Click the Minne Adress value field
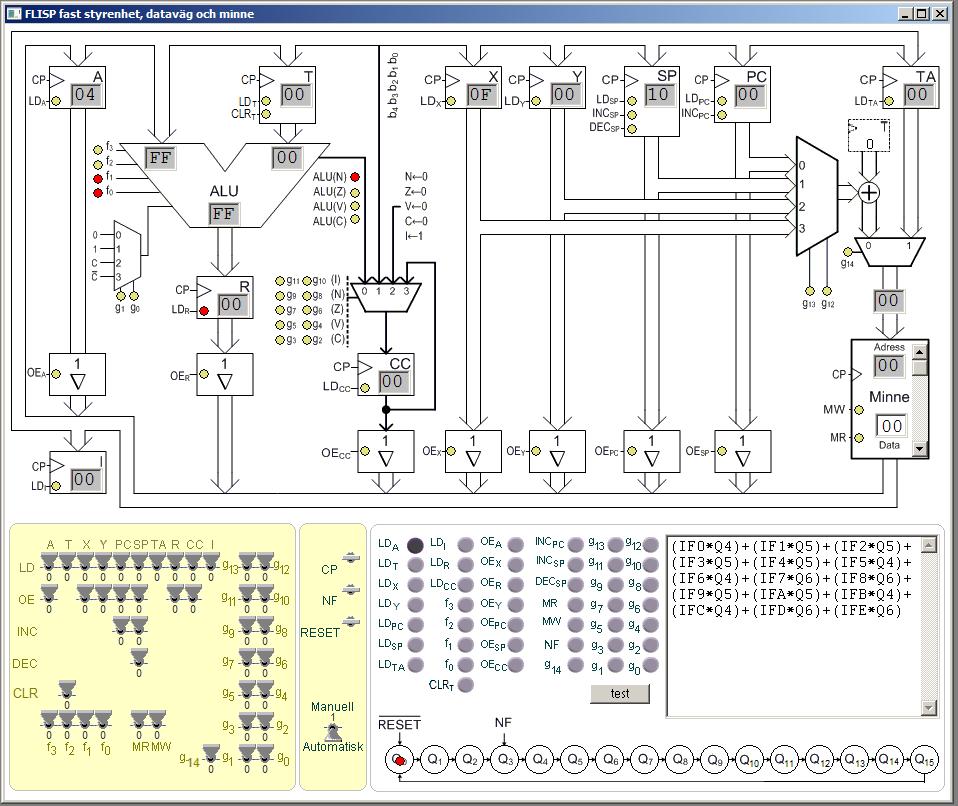The height and width of the screenshot is (806, 958). click(x=888, y=366)
